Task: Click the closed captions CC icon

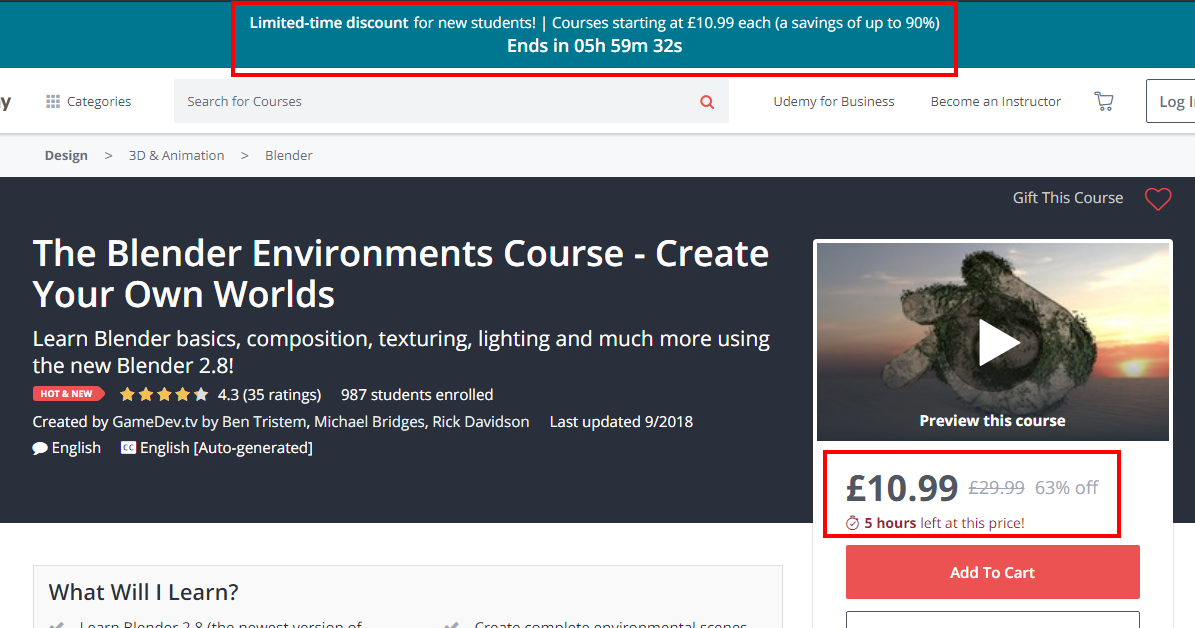Action: (x=128, y=447)
